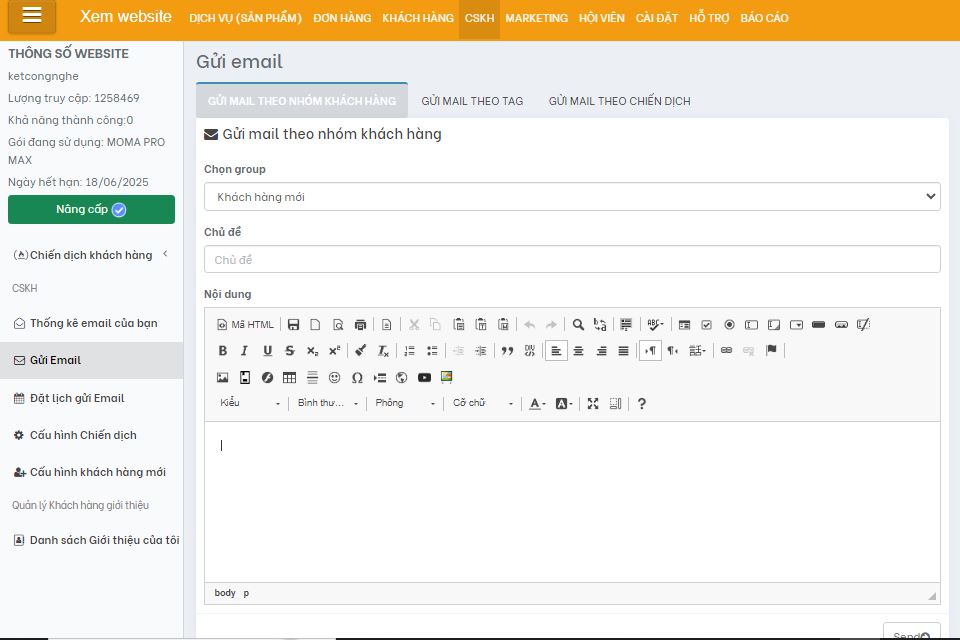The width and height of the screenshot is (960, 640).
Task: Insert a table in the editor
Action: click(289, 378)
